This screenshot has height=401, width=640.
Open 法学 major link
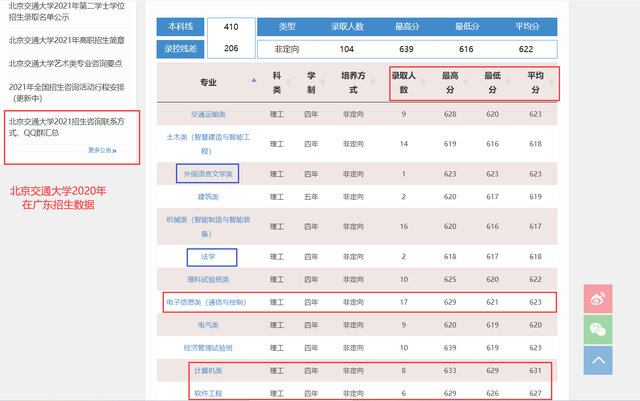click(x=208, y=256)
